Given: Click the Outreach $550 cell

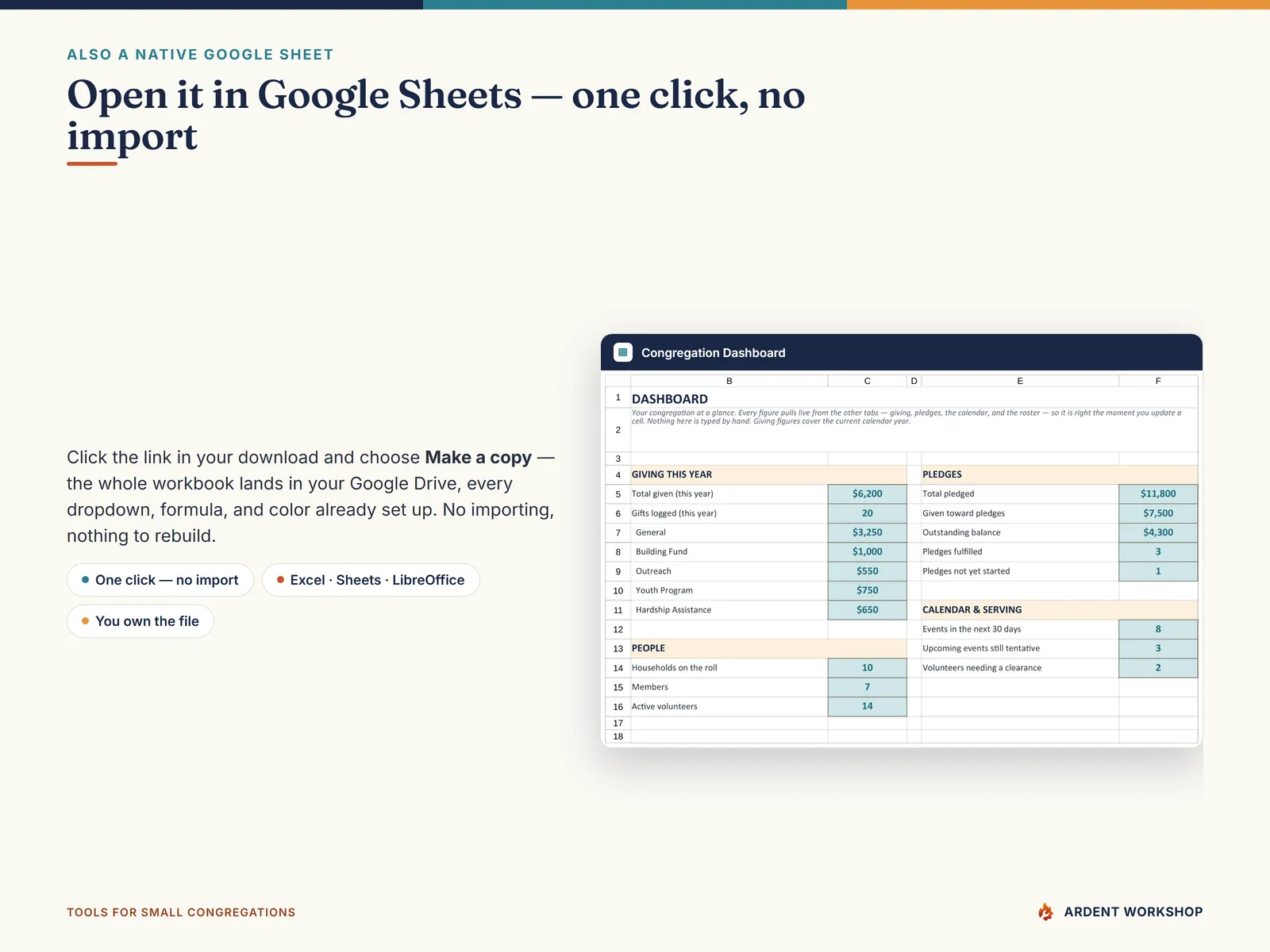Looking at the screenshot, I should [868, 571].
